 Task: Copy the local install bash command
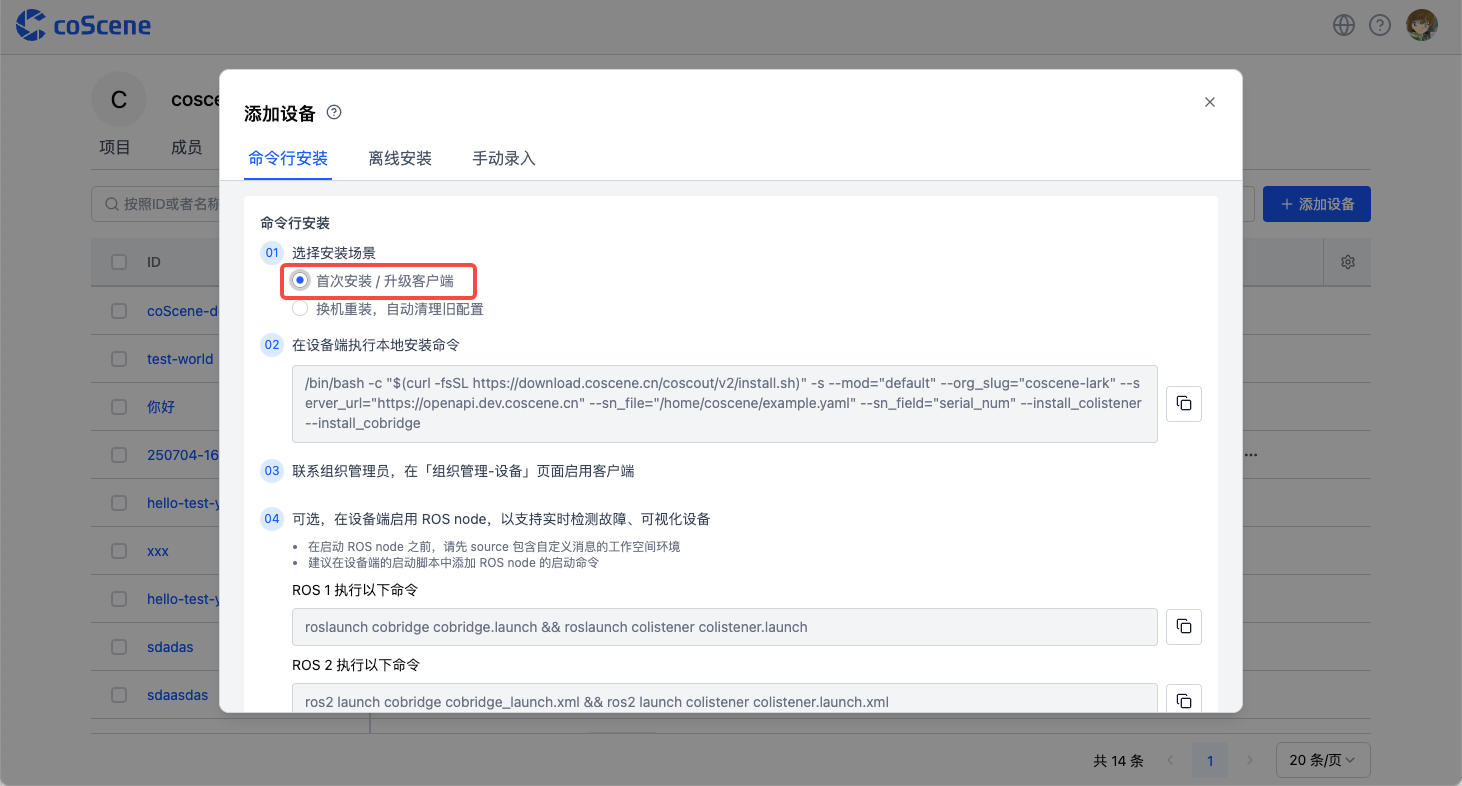point(1184,403)
